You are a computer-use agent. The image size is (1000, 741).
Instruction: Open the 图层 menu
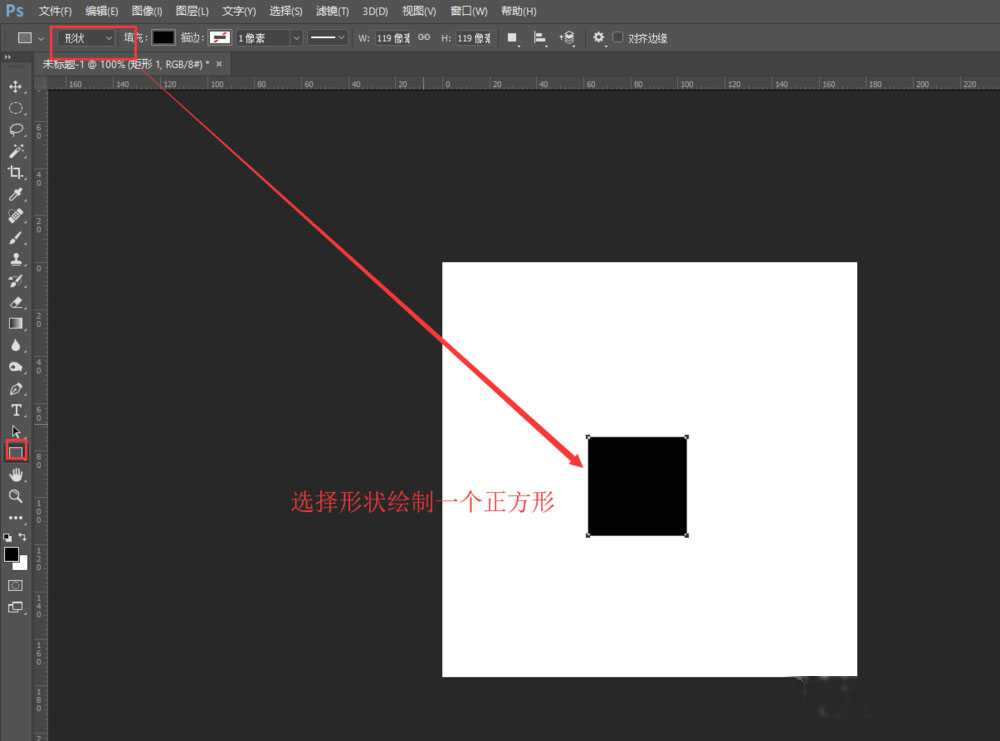(x=190, y=11)
